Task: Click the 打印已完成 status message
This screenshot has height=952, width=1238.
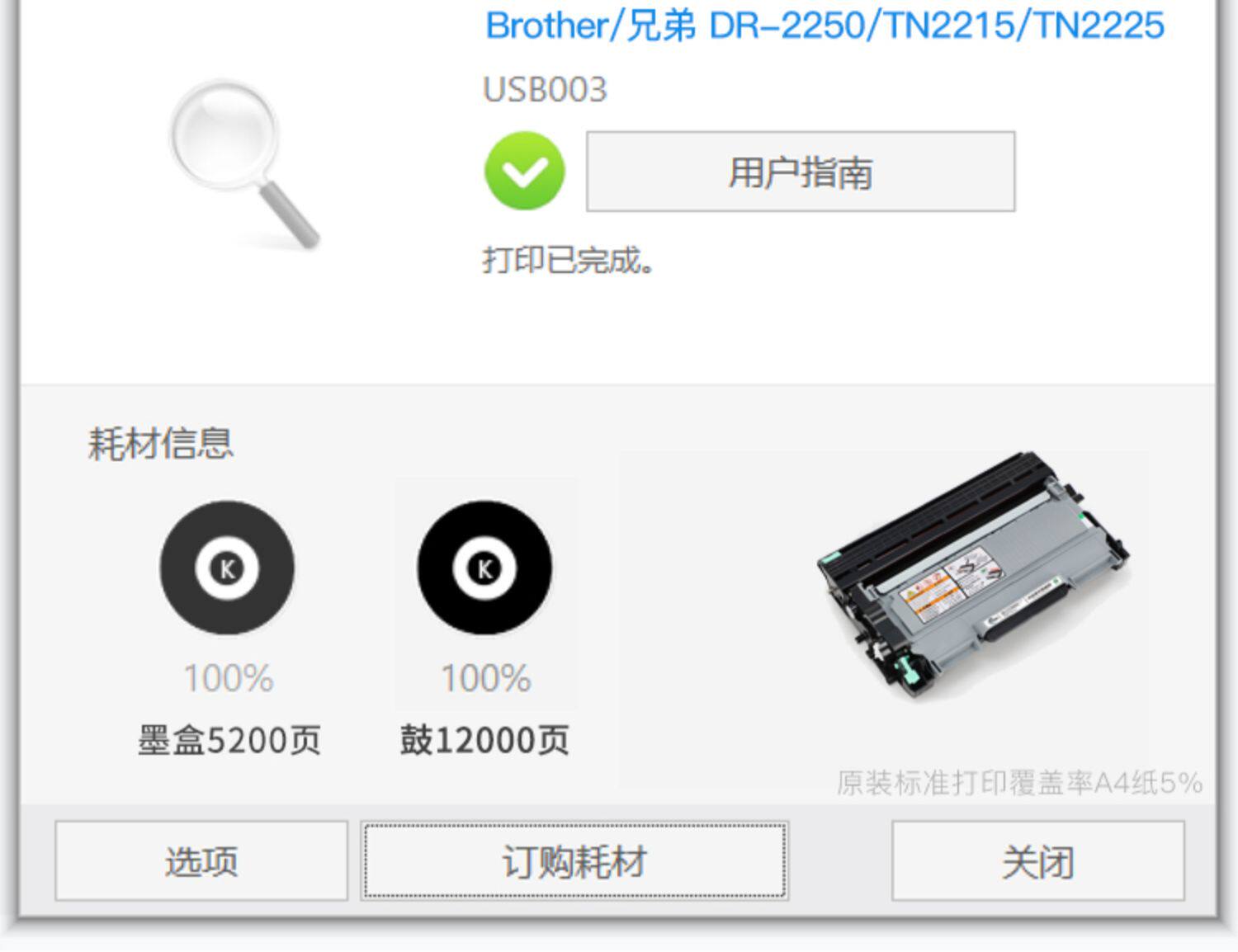Action: point(569,260)
